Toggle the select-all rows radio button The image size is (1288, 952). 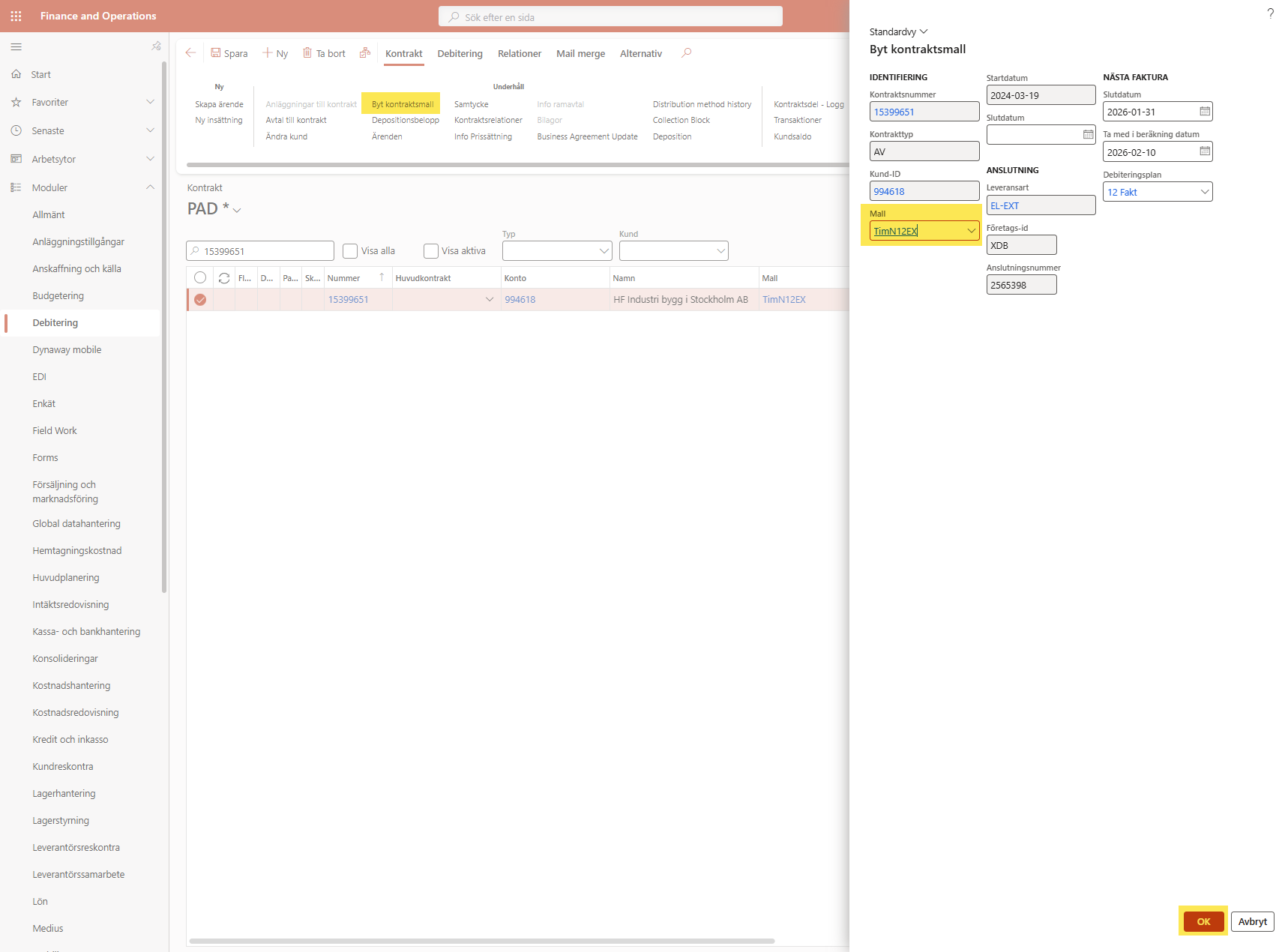point(200,278)
